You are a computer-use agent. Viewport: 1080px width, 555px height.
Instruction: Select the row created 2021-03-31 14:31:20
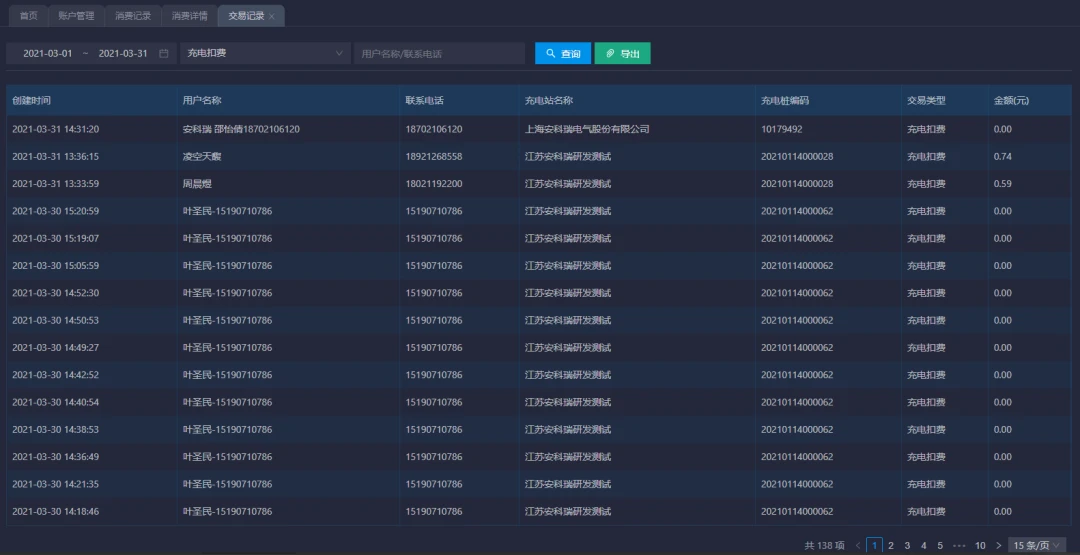pyautogui.click(x=539, y=129)
